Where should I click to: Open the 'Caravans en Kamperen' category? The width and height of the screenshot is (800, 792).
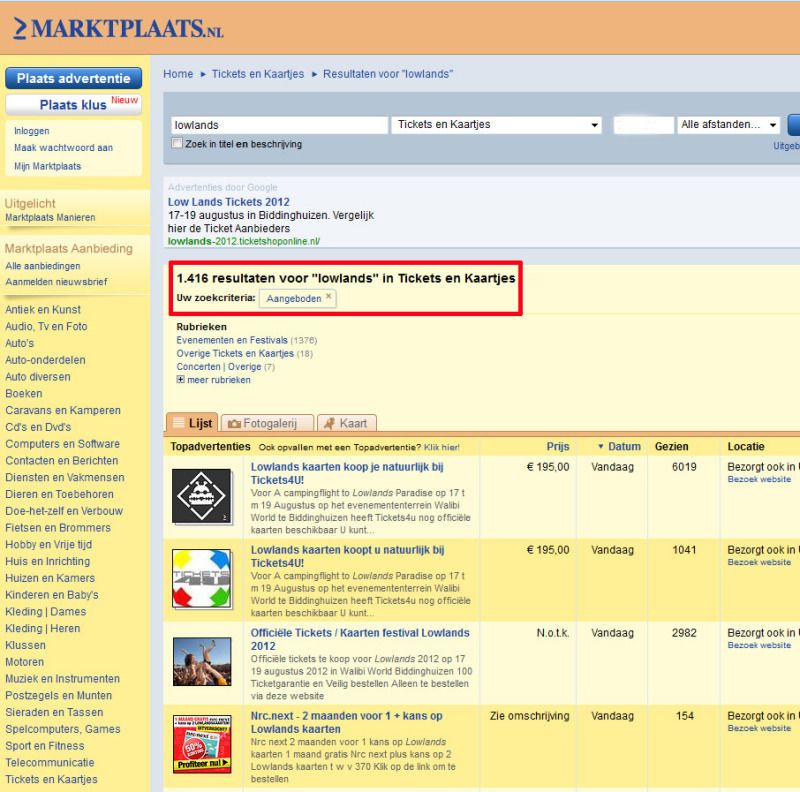[63, 410]
